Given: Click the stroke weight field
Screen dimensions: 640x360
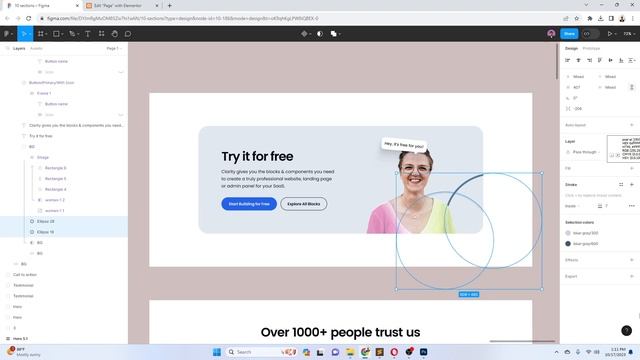Looking at the screenshot, I should point(606,206).
